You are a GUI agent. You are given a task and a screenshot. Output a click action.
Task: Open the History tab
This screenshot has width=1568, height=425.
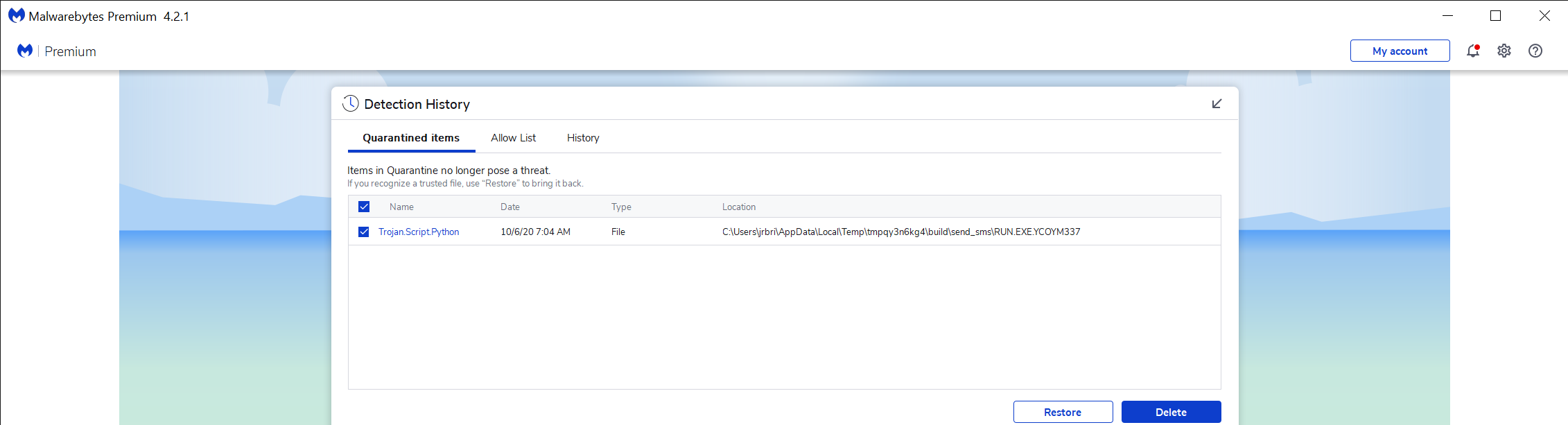coord(583,138)
